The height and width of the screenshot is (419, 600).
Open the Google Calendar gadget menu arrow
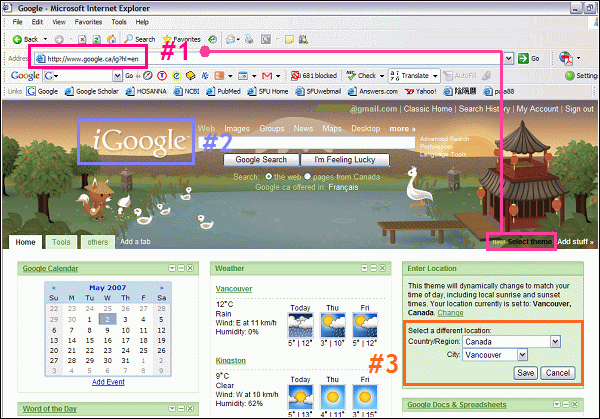click(172, 268)
